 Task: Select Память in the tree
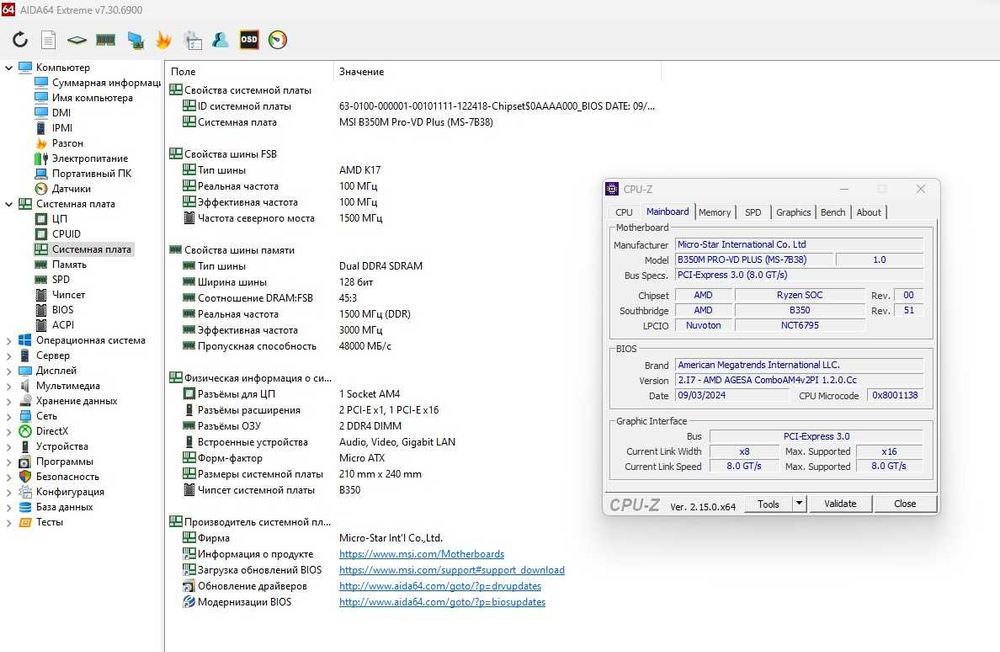60,264
